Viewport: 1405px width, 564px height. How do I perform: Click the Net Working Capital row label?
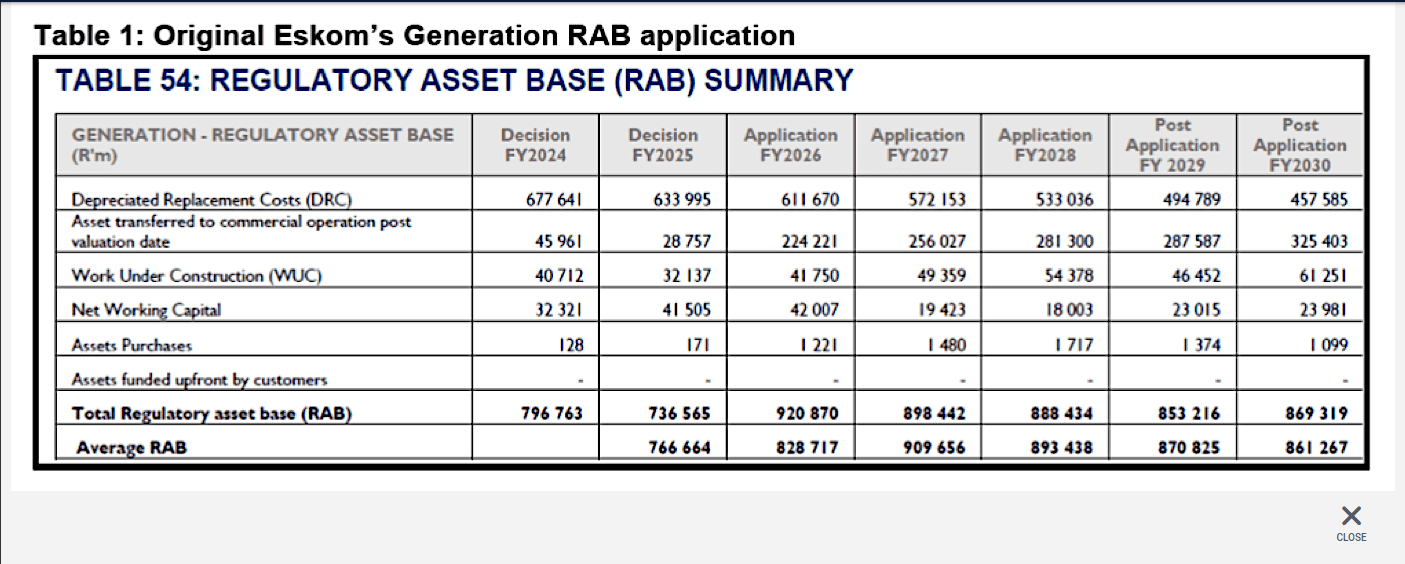click(146, 310)
